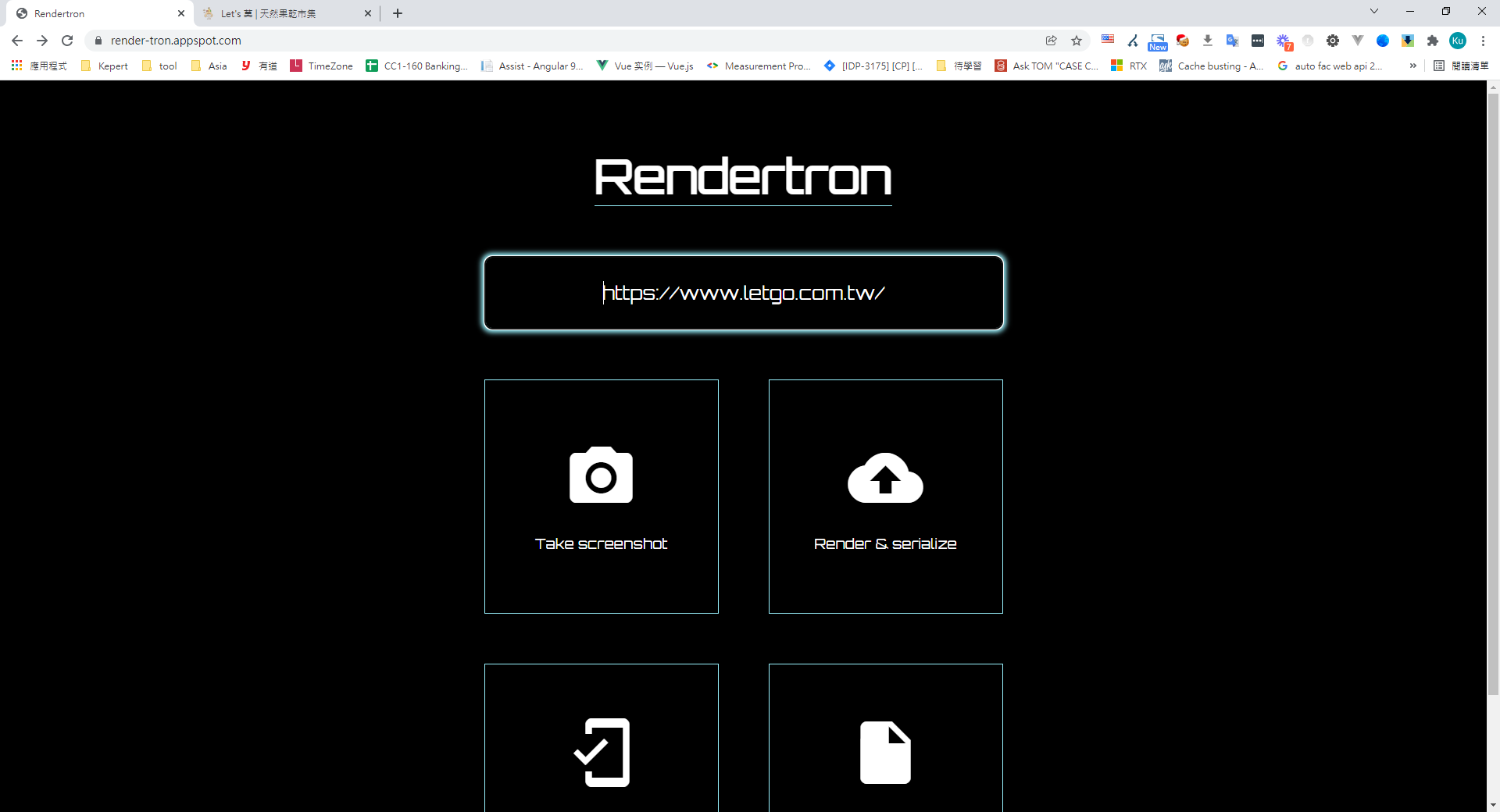Viewport: 1500px width, 812px height.
Task: Open the Extensions puzzle piece menu
Action: pyautogui.click(x=1432, y=41)
